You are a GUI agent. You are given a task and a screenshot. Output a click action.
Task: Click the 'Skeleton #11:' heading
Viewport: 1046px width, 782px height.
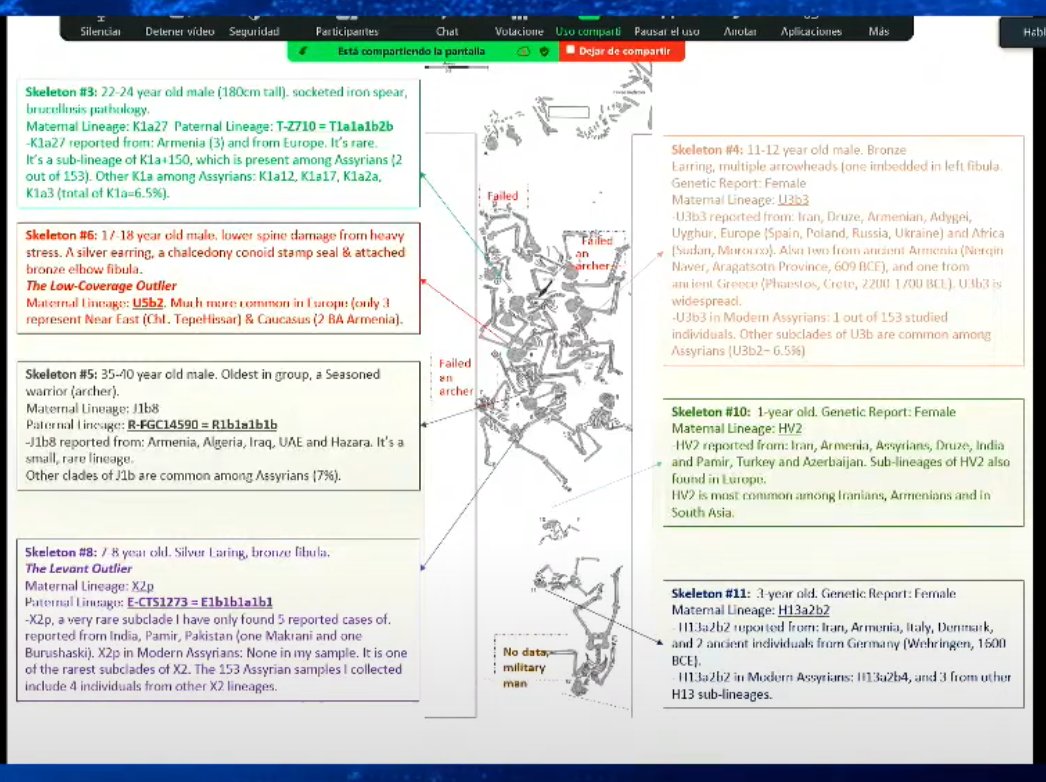(x=711, y=594)
